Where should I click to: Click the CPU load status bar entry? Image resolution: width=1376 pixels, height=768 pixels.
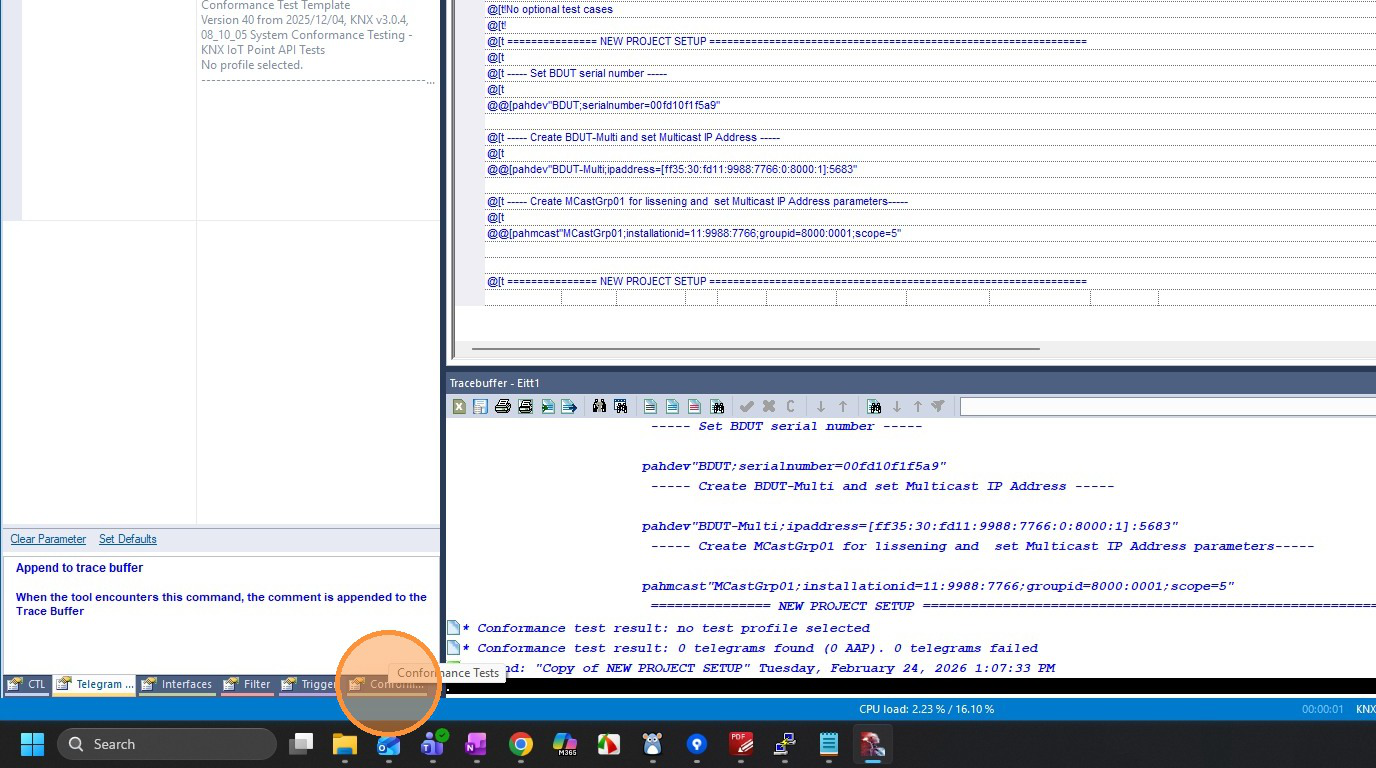point(926,709)
